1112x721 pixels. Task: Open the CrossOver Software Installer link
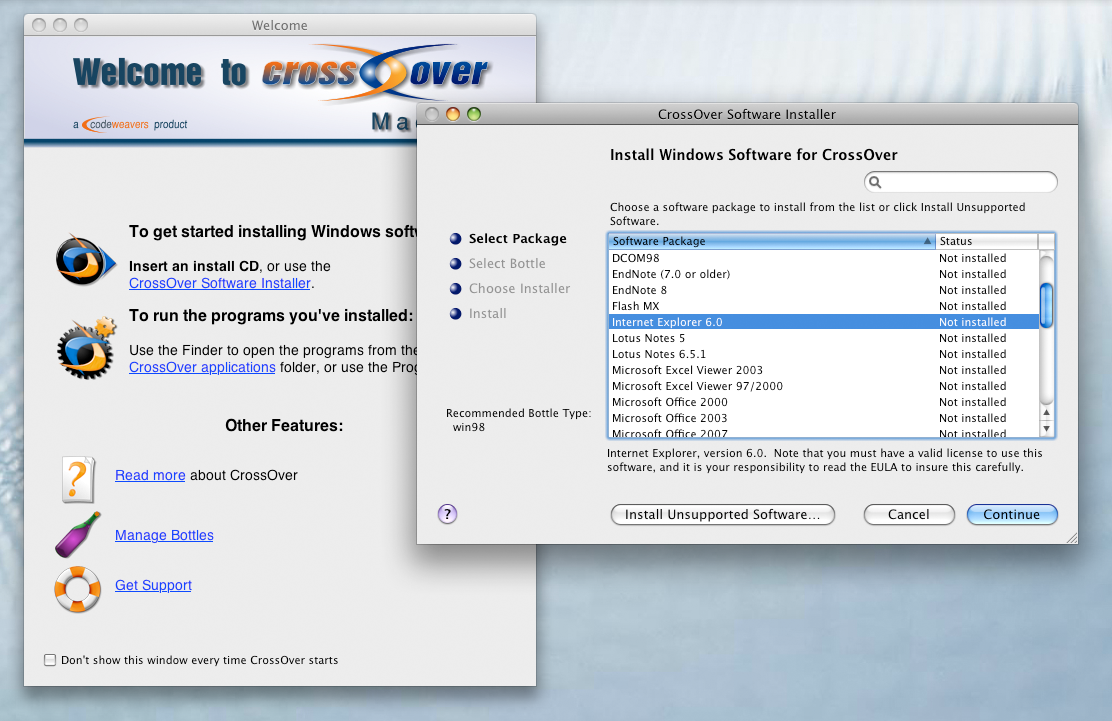[x=220, y=284]
